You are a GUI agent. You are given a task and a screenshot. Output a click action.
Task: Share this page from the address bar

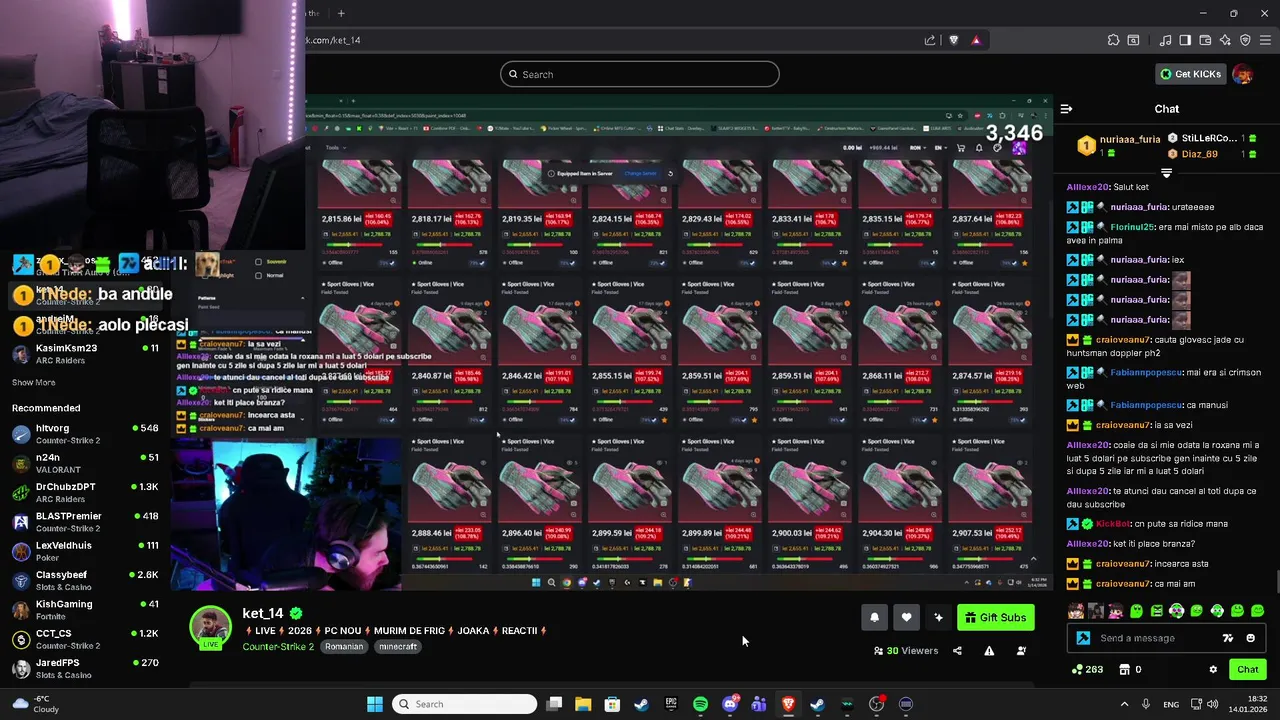930,40
